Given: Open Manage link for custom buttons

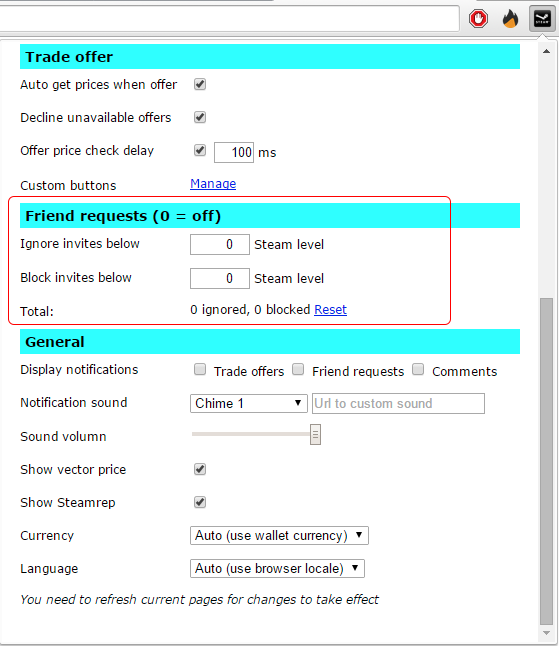Looking at the screenshot, I should [213, 184].
